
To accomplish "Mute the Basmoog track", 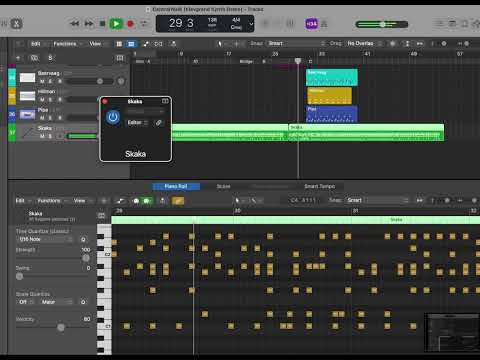I will click(42, 81).
